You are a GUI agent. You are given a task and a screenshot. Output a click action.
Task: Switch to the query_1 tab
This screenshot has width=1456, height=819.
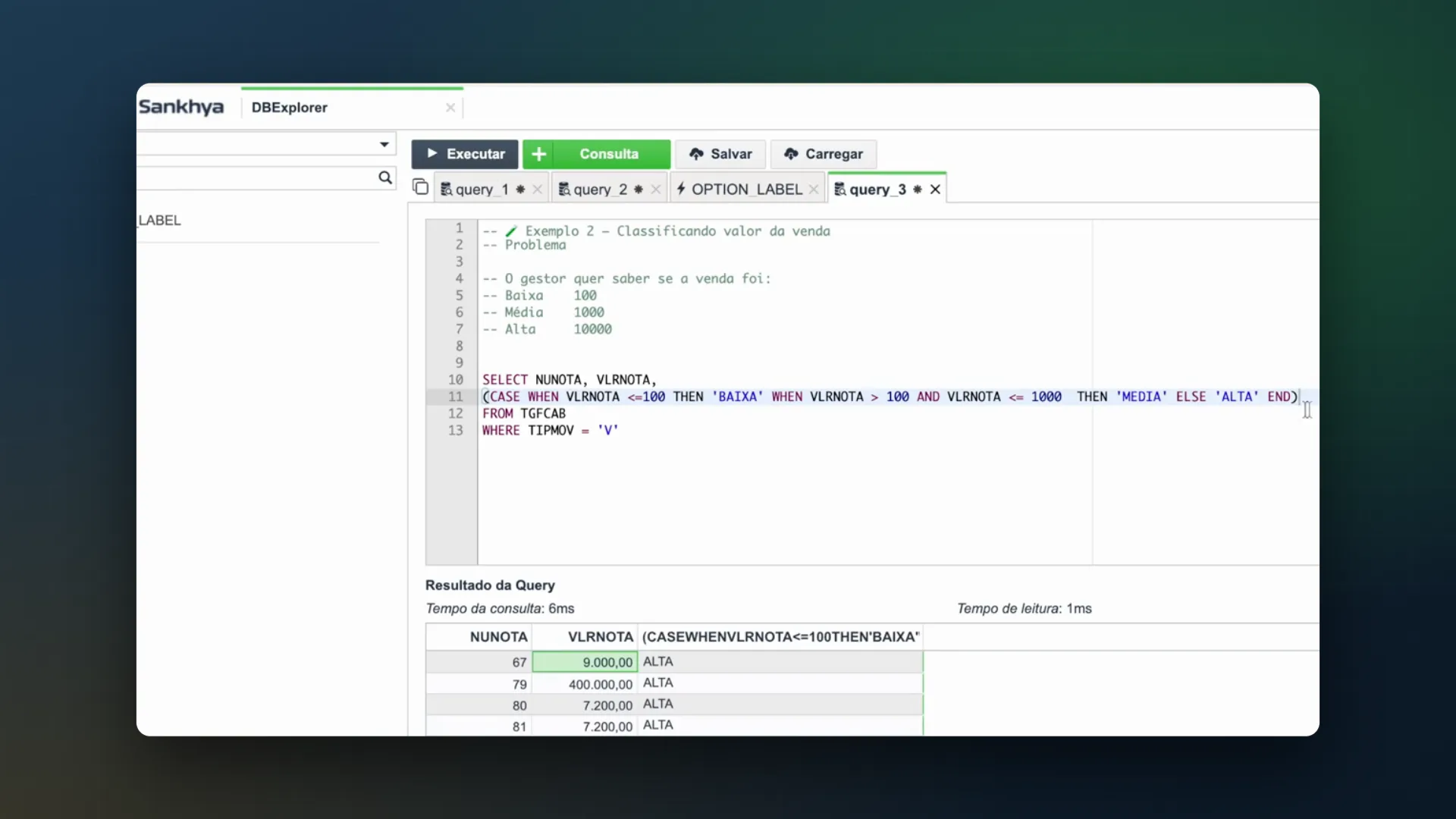pos(482,190)
